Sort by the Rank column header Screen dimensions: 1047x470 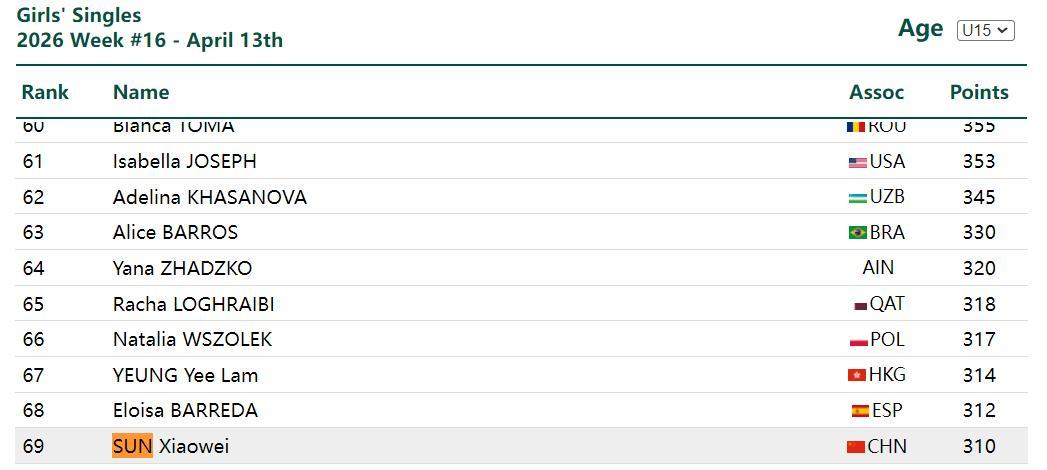(x=45, y=92)
